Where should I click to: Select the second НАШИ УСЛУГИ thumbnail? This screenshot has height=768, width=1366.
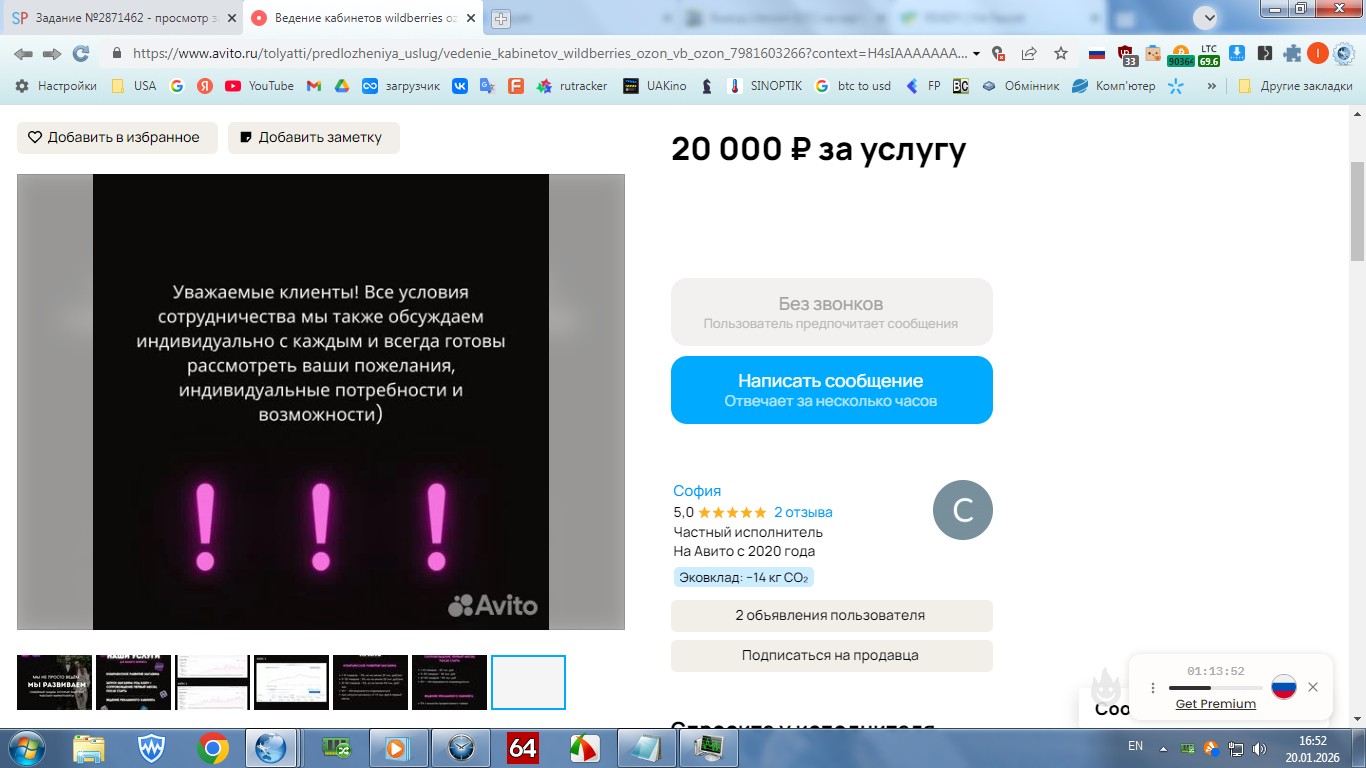133,683
